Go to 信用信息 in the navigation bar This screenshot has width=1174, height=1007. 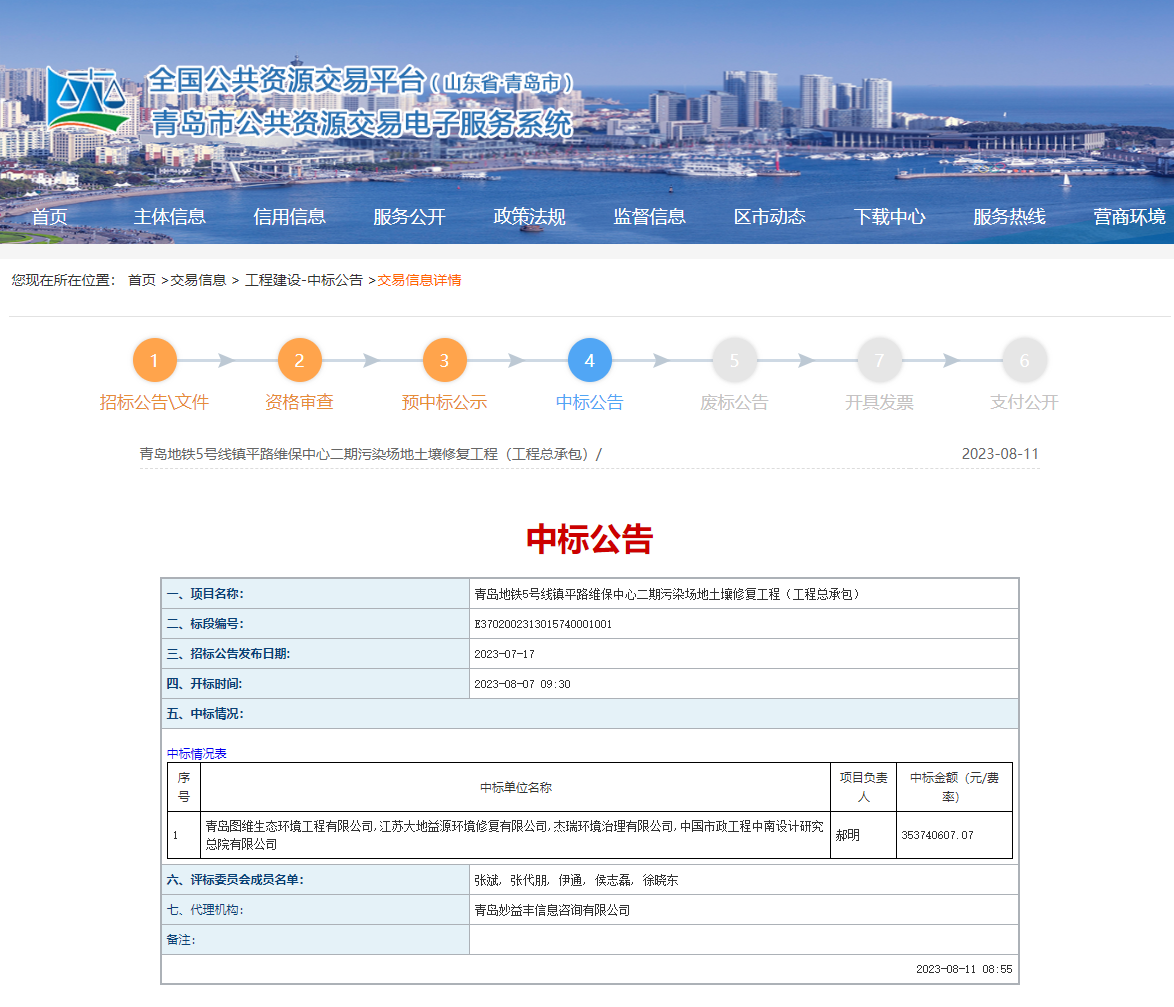tap(289, 217)
